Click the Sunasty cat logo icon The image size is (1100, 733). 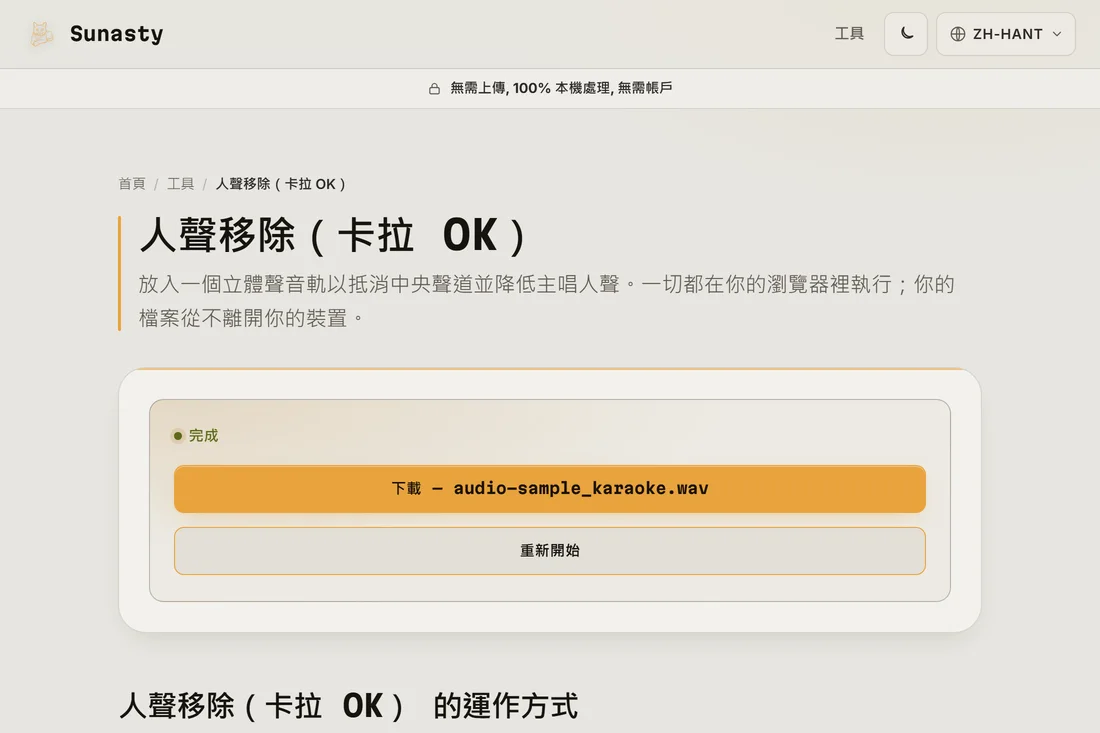[41, 34]
